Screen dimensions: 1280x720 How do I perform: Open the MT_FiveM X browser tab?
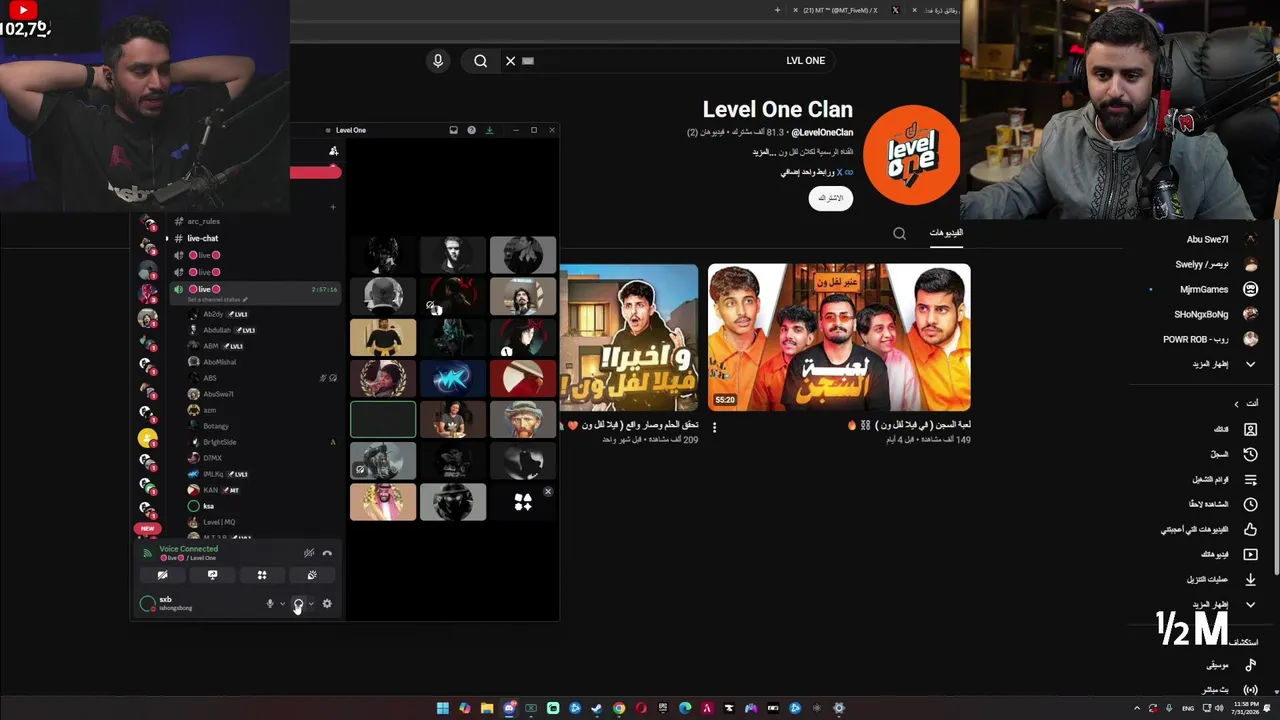(840, 10)
